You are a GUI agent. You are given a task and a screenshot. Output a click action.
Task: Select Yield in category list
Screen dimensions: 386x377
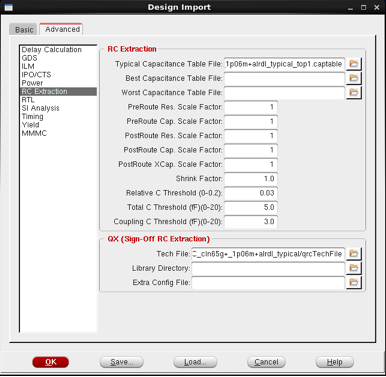coord(58,125)
